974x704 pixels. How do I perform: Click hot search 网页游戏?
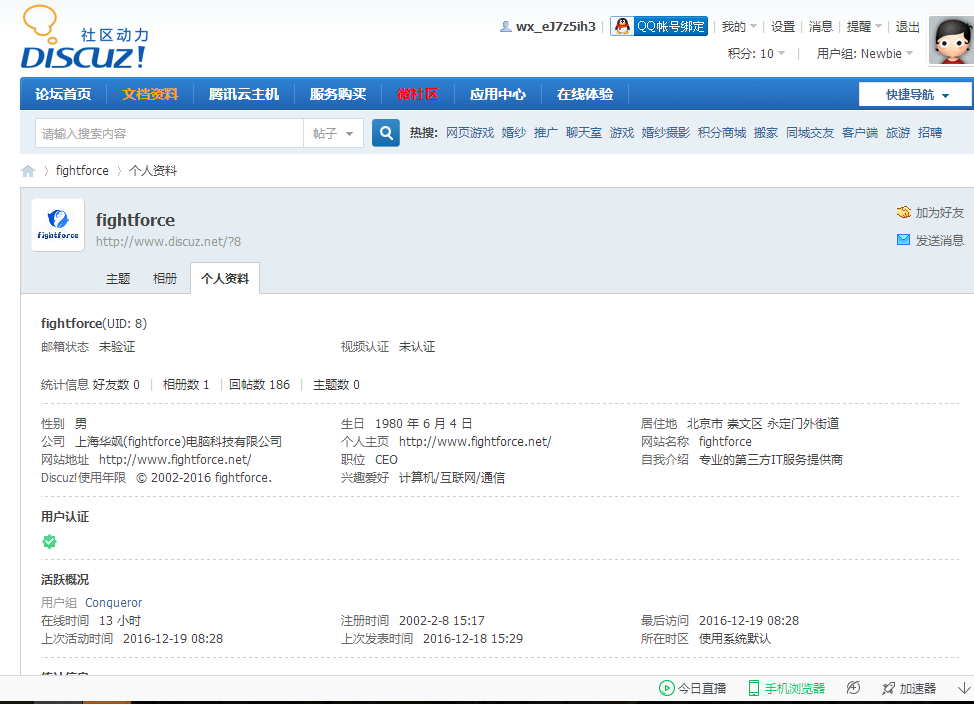tap(470, 132)
